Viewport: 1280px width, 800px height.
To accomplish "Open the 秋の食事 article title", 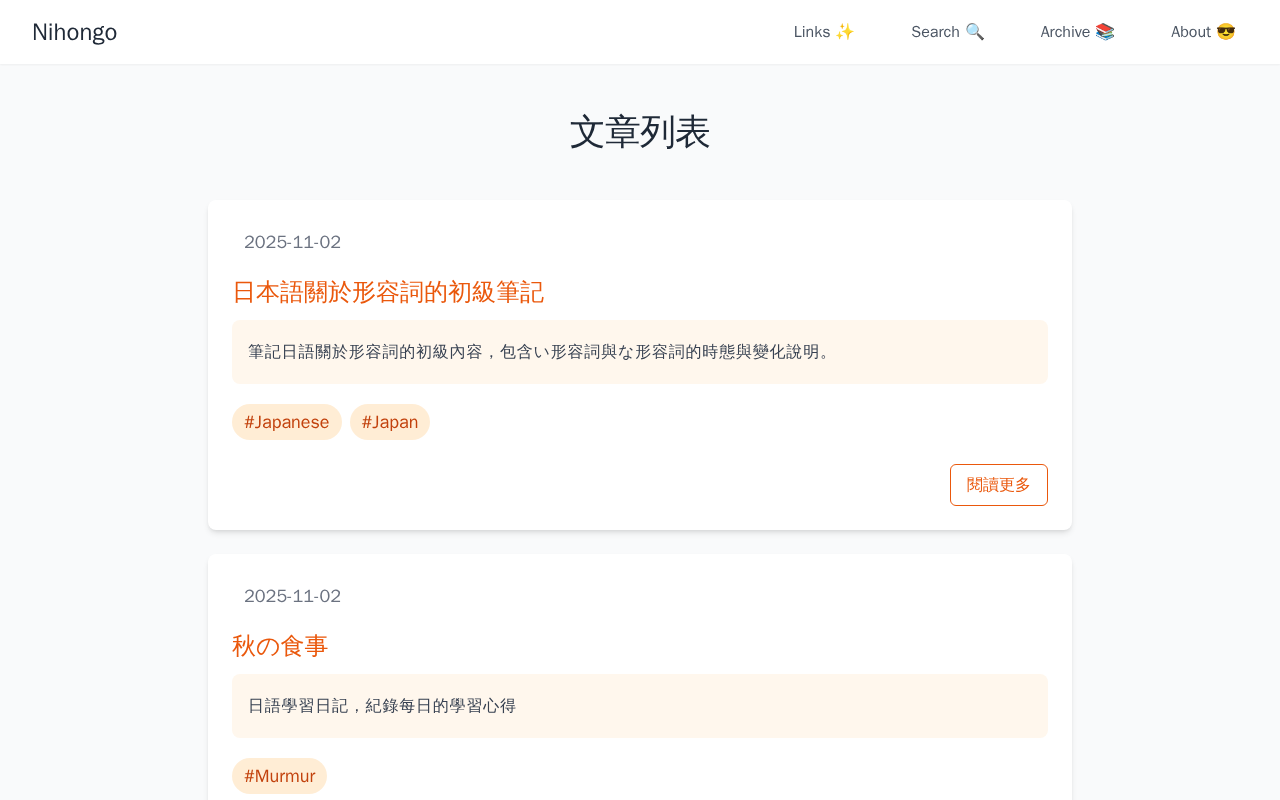I will coord(280,646).
